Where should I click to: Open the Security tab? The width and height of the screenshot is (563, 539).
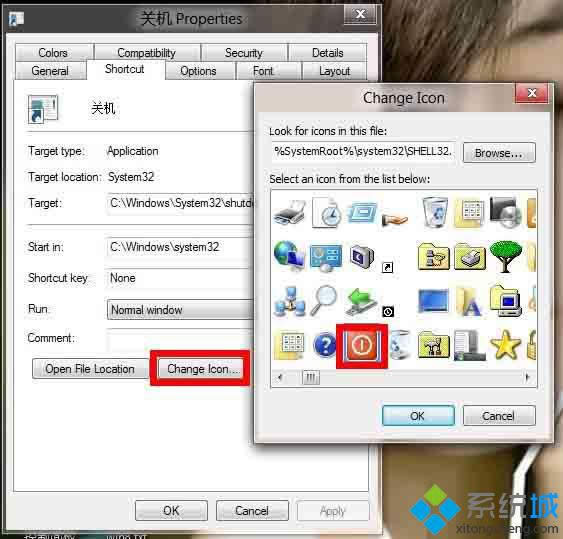point(244,53)
